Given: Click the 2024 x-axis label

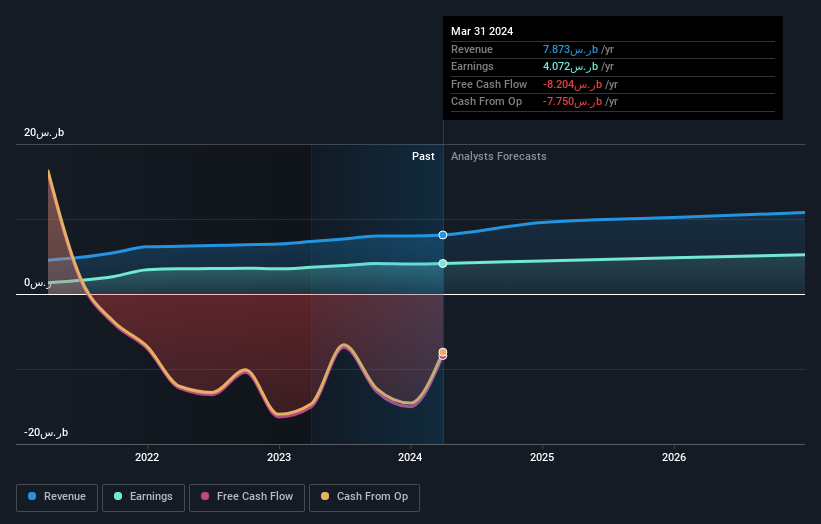Looking at the screenshot, I should [410, 457].
